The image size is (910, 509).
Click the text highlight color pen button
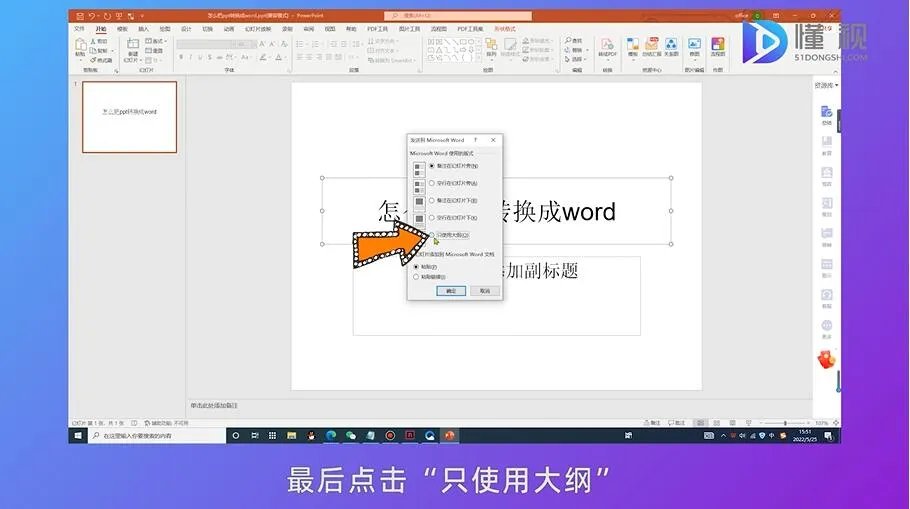pos(263,57)
